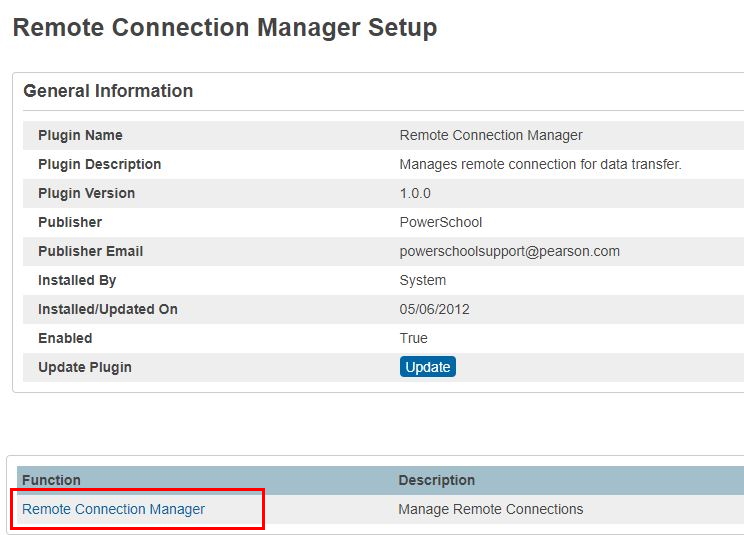Click the Description column header

(x=437, y=480)
